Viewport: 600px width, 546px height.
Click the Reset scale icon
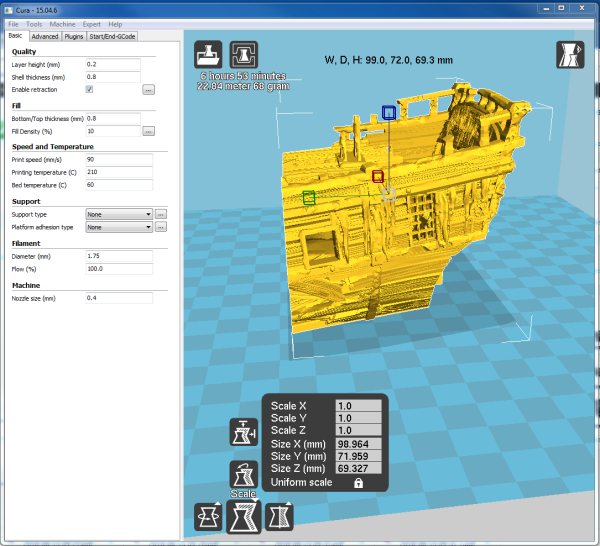[x=243, y=474]
